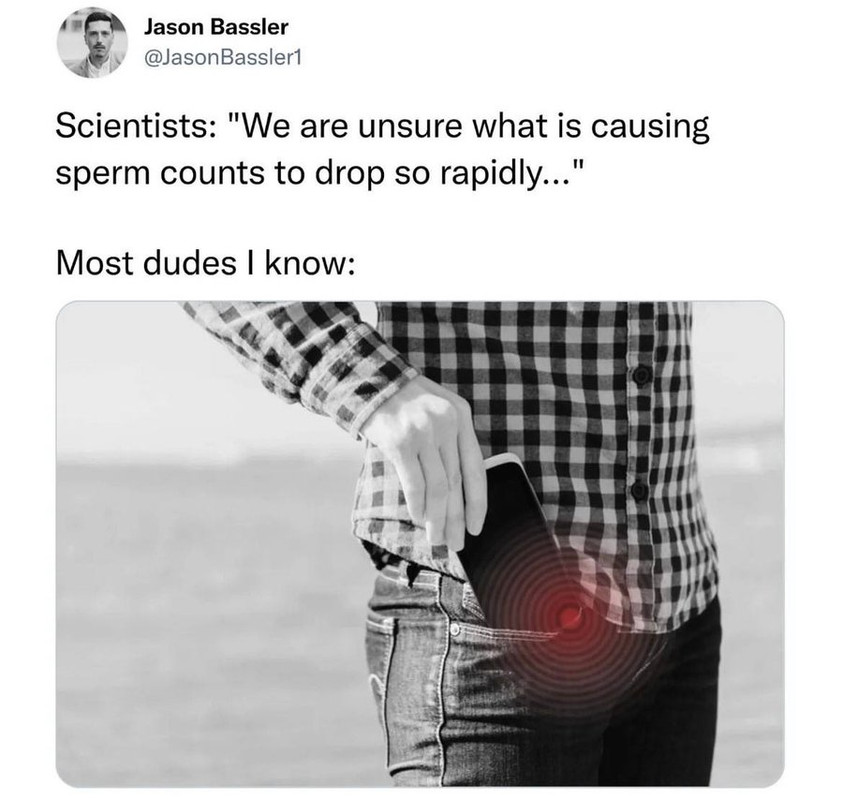Click the metal rivet on jeans pocket
The image size is (843, 800).
point(455,628)
